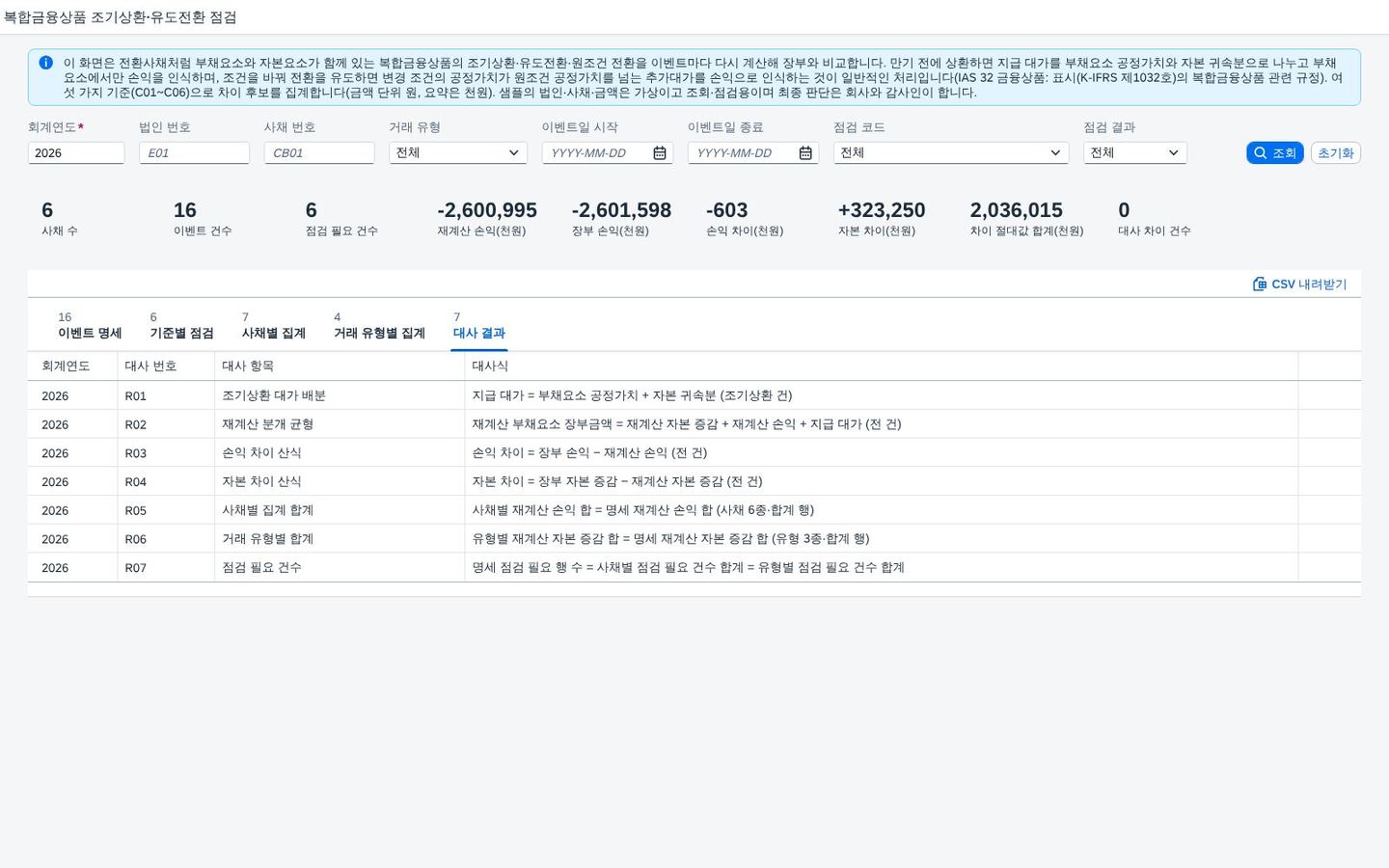
Task: Focus the 사채 번호 input field
Action: pyautogui.click(x=319, y=152)
